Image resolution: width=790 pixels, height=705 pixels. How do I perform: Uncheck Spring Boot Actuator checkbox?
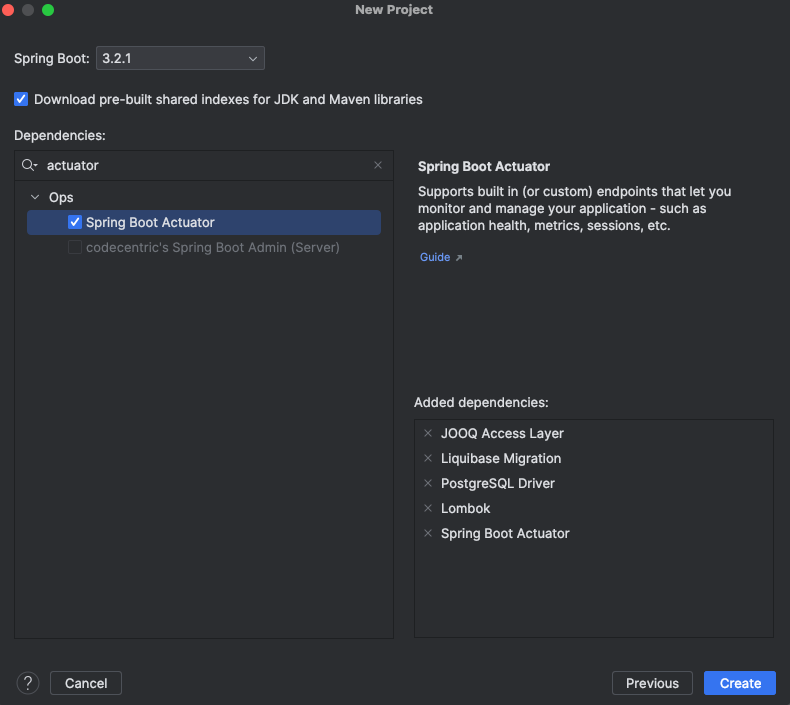75,222
